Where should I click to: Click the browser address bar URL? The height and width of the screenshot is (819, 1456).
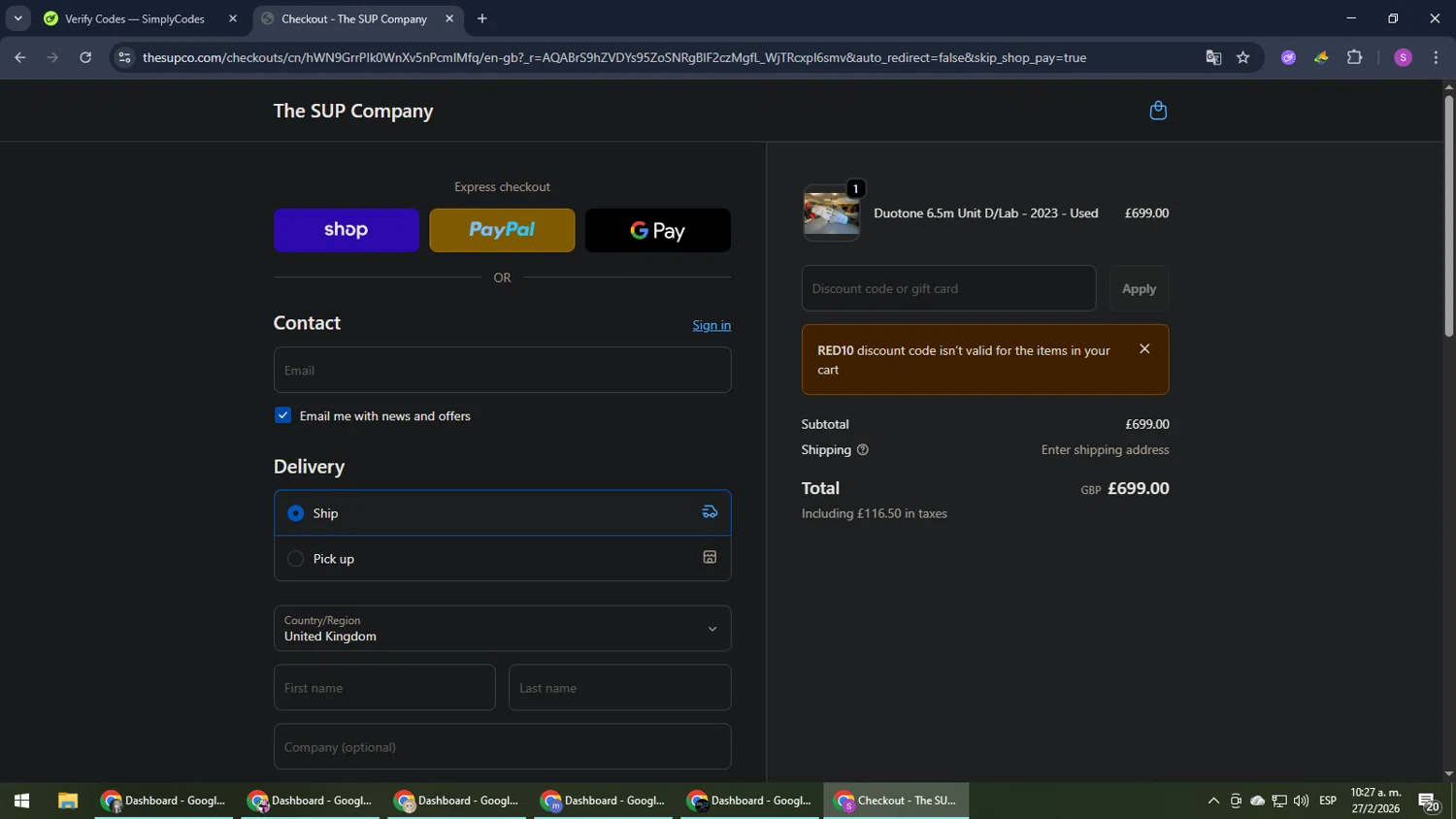click(x=614, y=57)
